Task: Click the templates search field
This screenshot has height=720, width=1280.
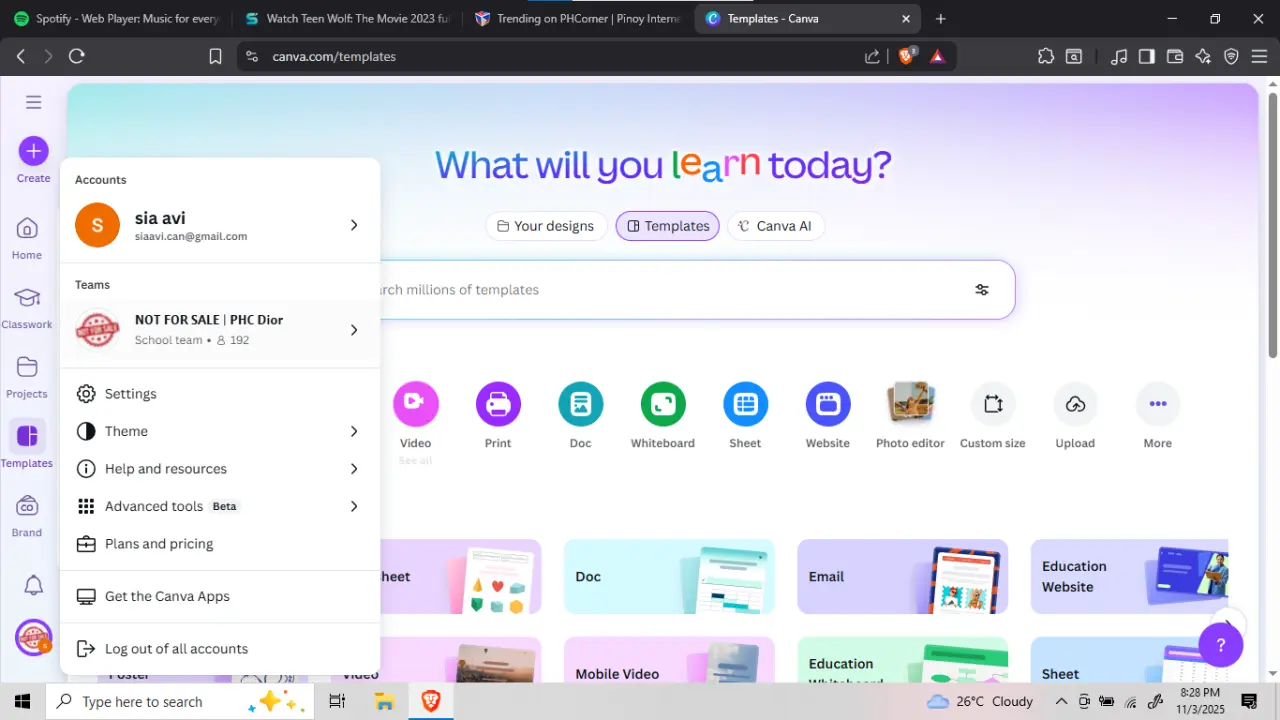Action: click(x=660, y=290)
